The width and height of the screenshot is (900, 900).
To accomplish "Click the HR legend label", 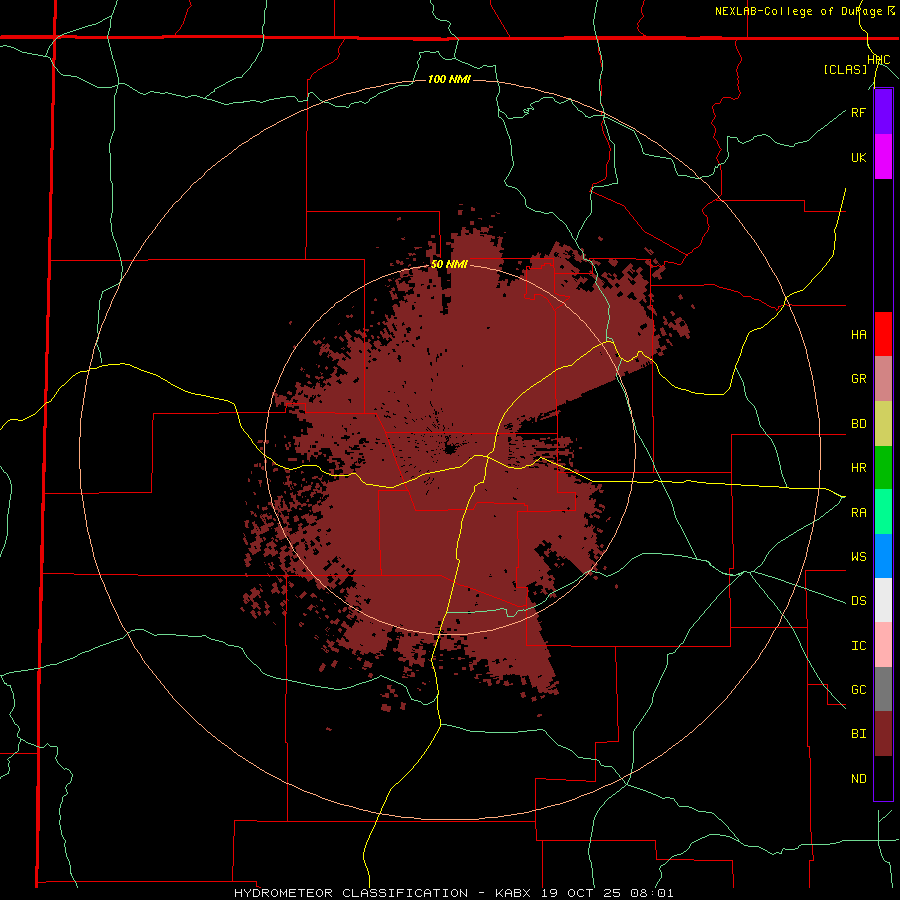I will click(858, 468).
